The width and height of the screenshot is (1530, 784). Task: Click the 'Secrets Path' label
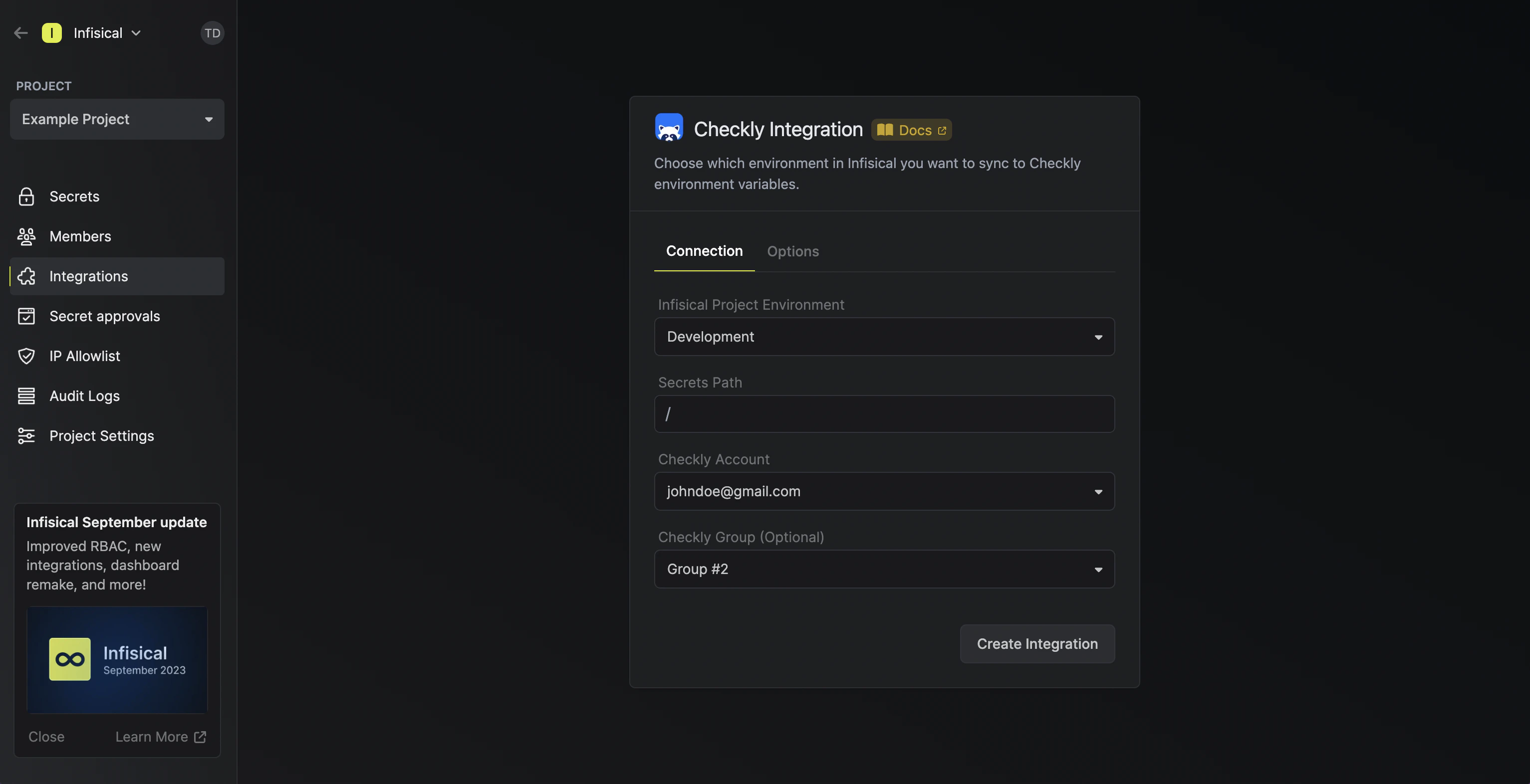pos(700,382)
